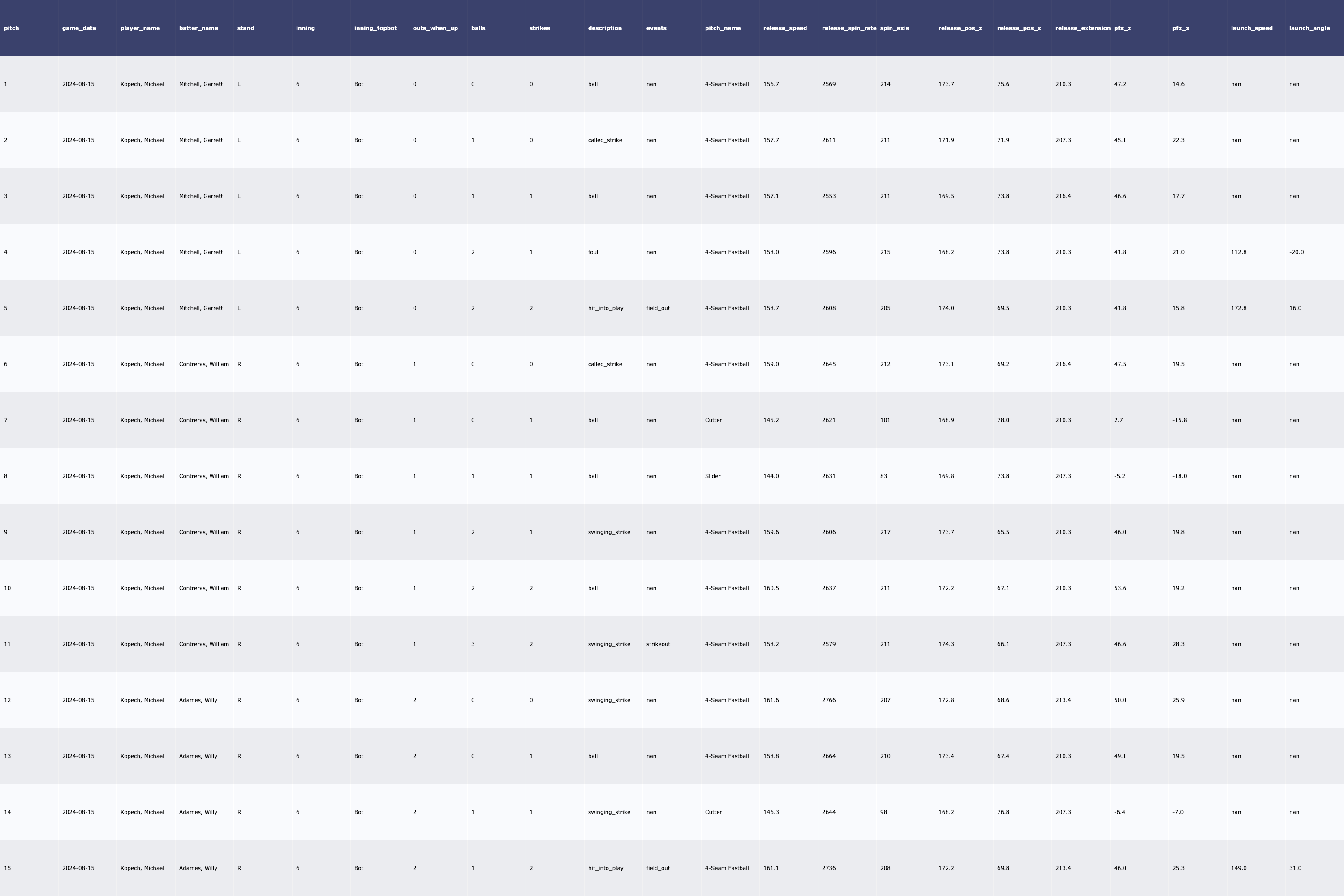Click the foul description in row 4

(593, 252)
